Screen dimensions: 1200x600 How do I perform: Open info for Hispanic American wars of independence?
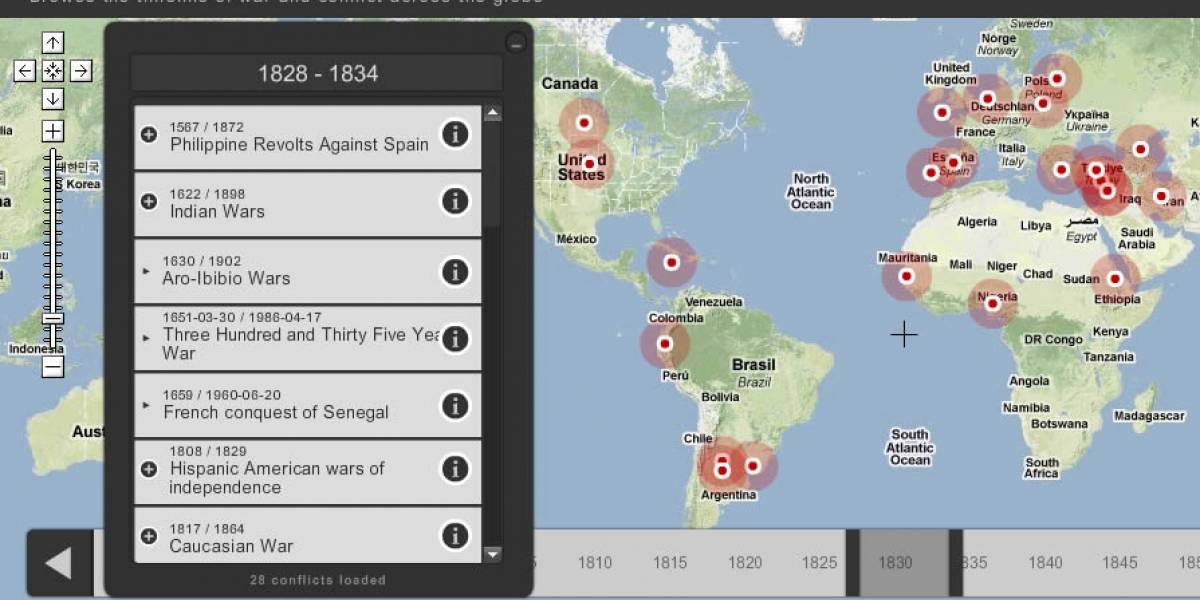click(x=455, y=468)
